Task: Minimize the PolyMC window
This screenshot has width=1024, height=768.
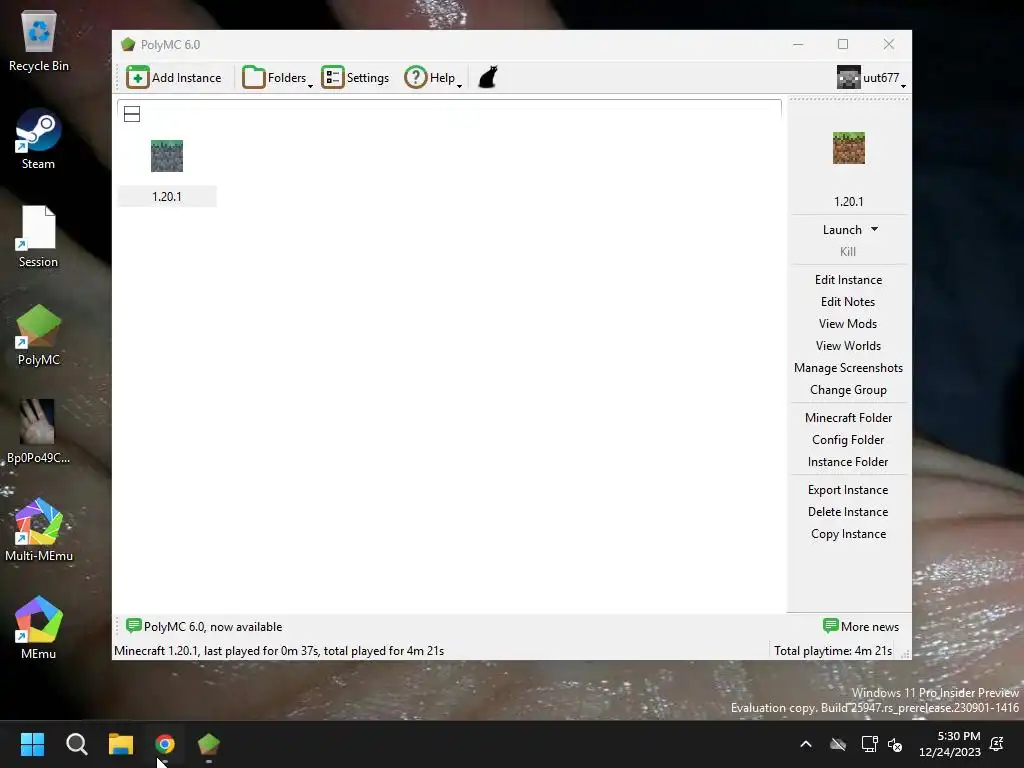Action: pyautogui.click(x=798, y=44)
